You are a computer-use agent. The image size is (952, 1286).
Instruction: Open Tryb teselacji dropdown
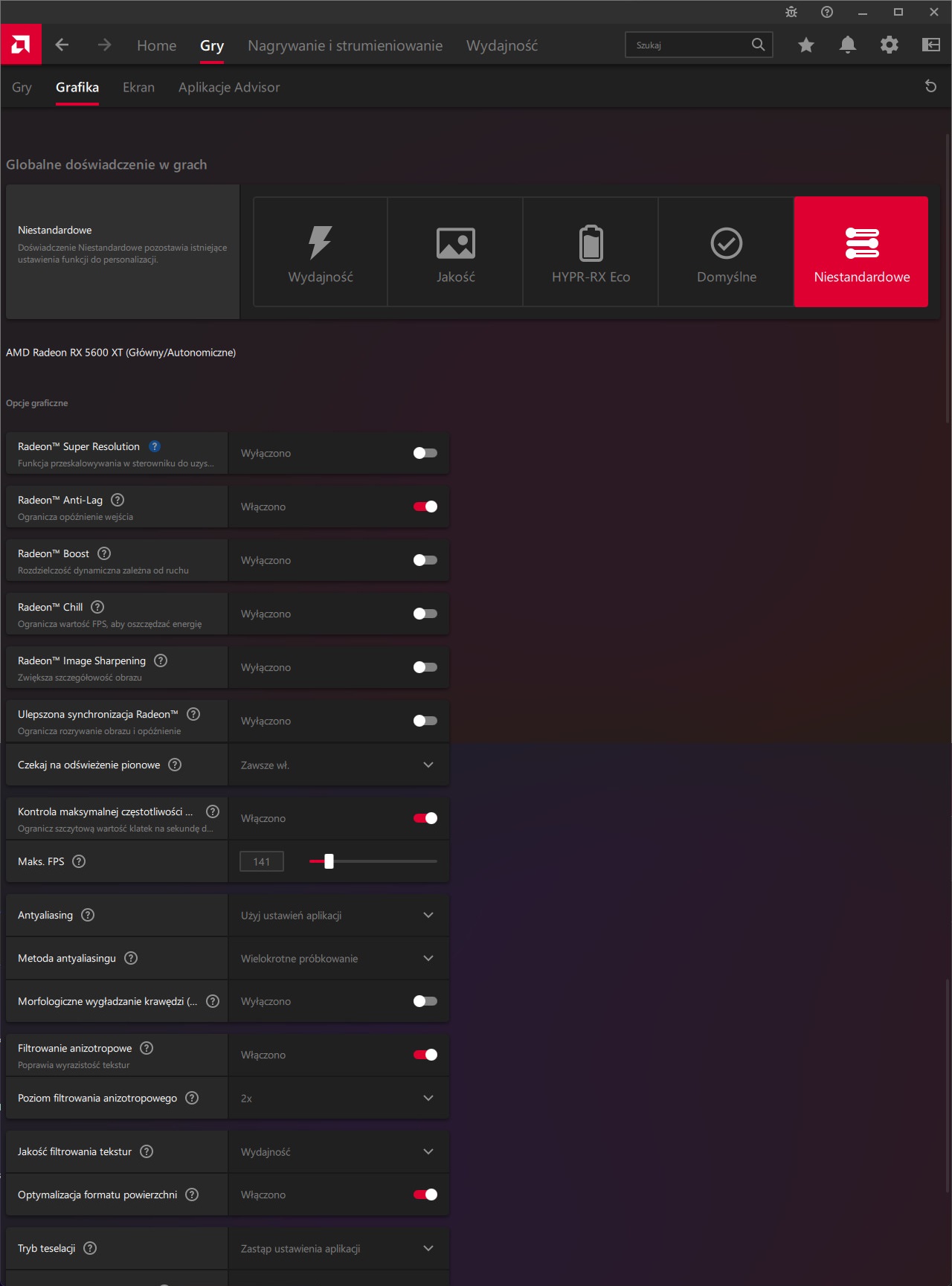[338, 1248]
